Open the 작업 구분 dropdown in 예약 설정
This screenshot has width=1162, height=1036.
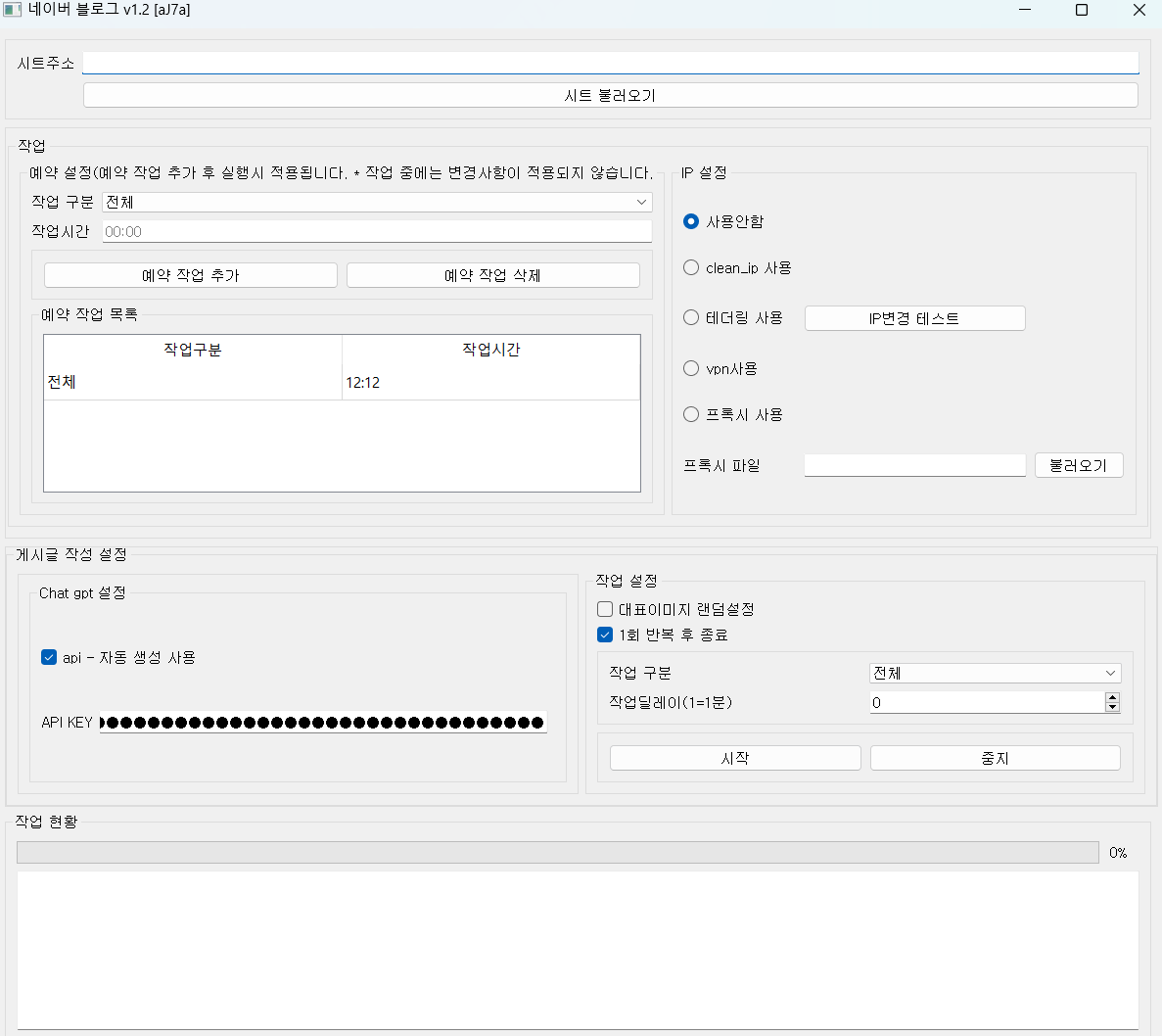[377, 203]
